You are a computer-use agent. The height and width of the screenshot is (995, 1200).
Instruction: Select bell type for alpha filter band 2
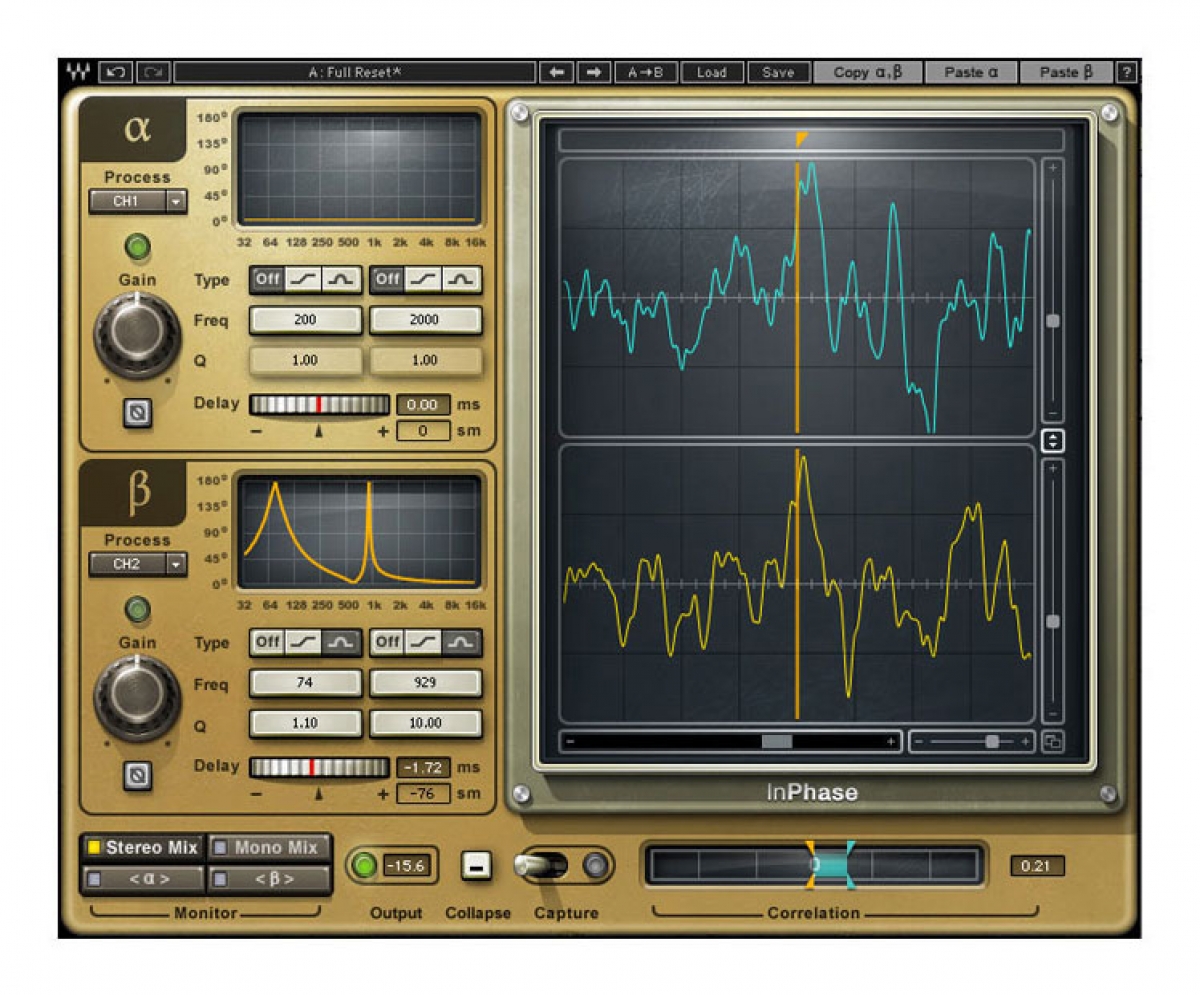coord(462,280)
